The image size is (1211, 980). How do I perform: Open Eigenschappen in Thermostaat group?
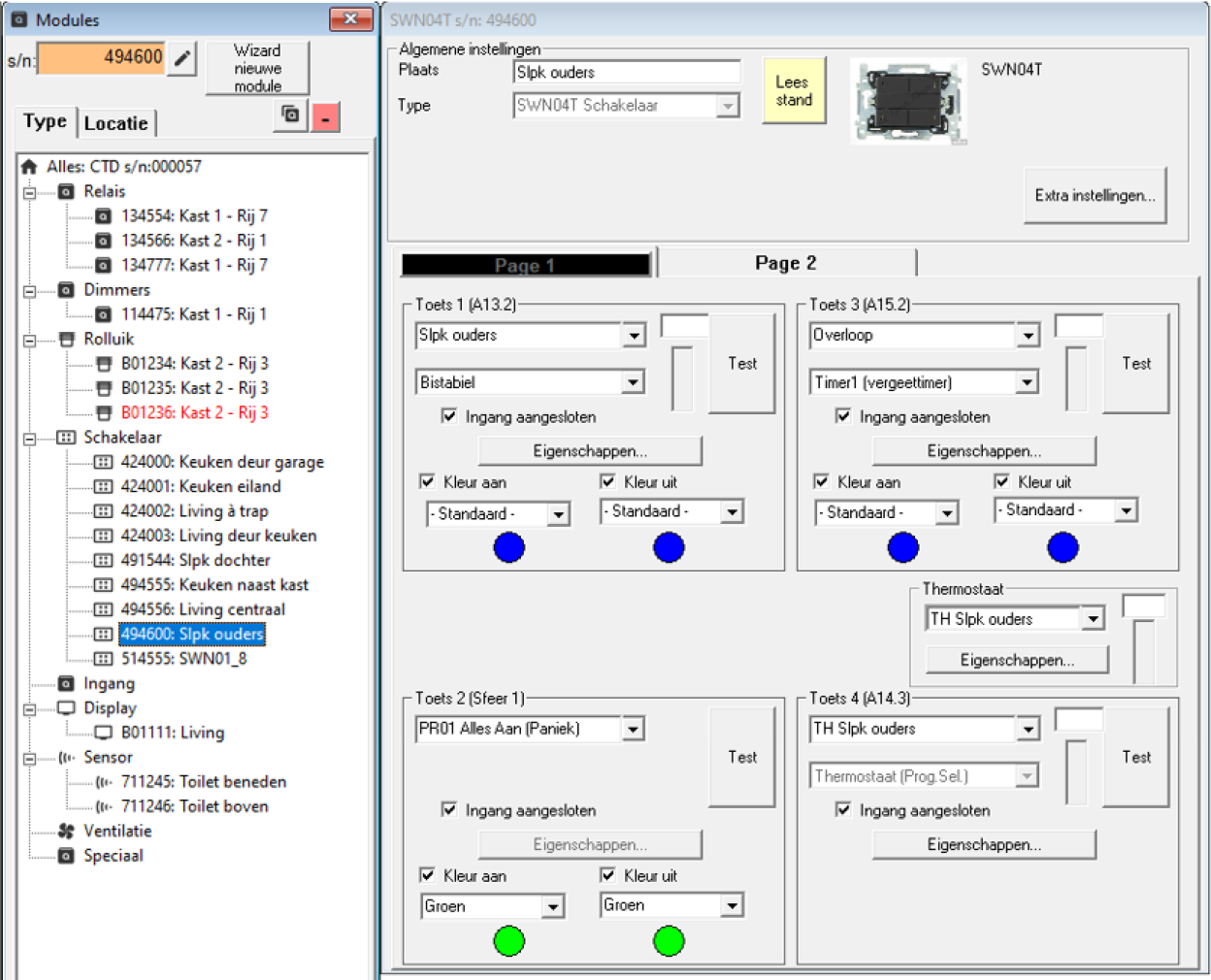tap(1017, 660)
